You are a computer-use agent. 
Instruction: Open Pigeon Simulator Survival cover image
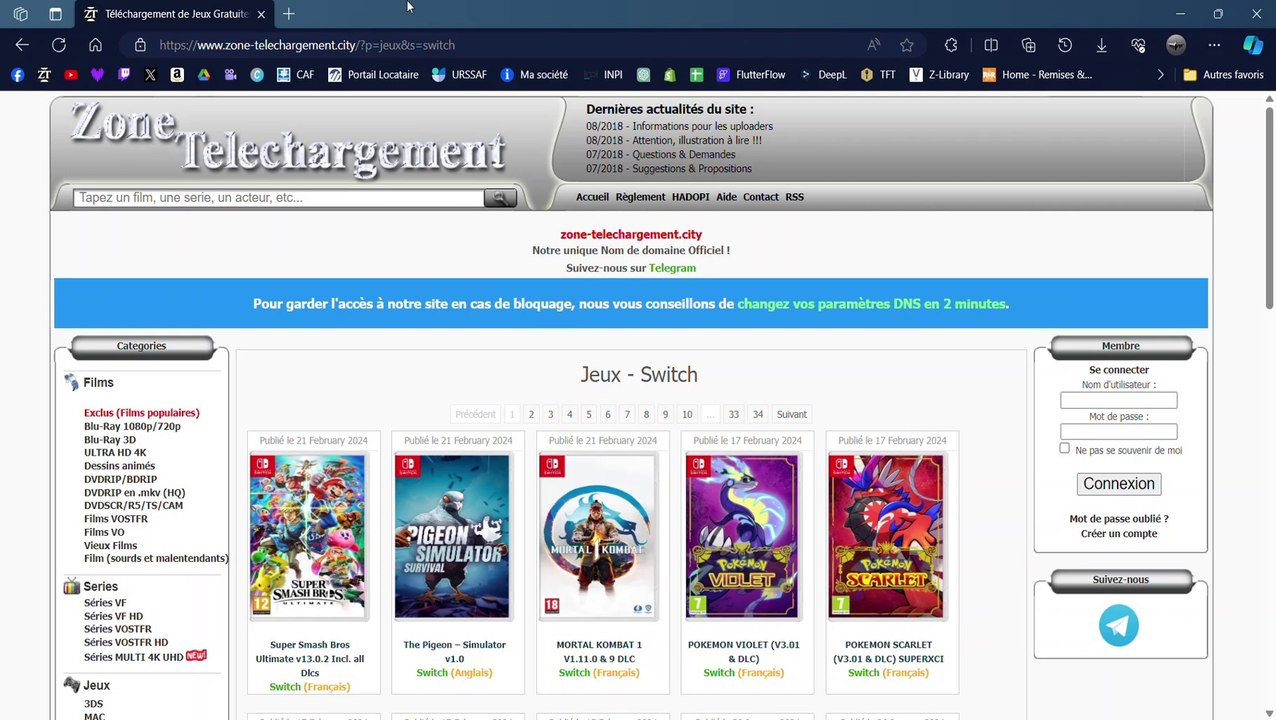pos(452,536)
